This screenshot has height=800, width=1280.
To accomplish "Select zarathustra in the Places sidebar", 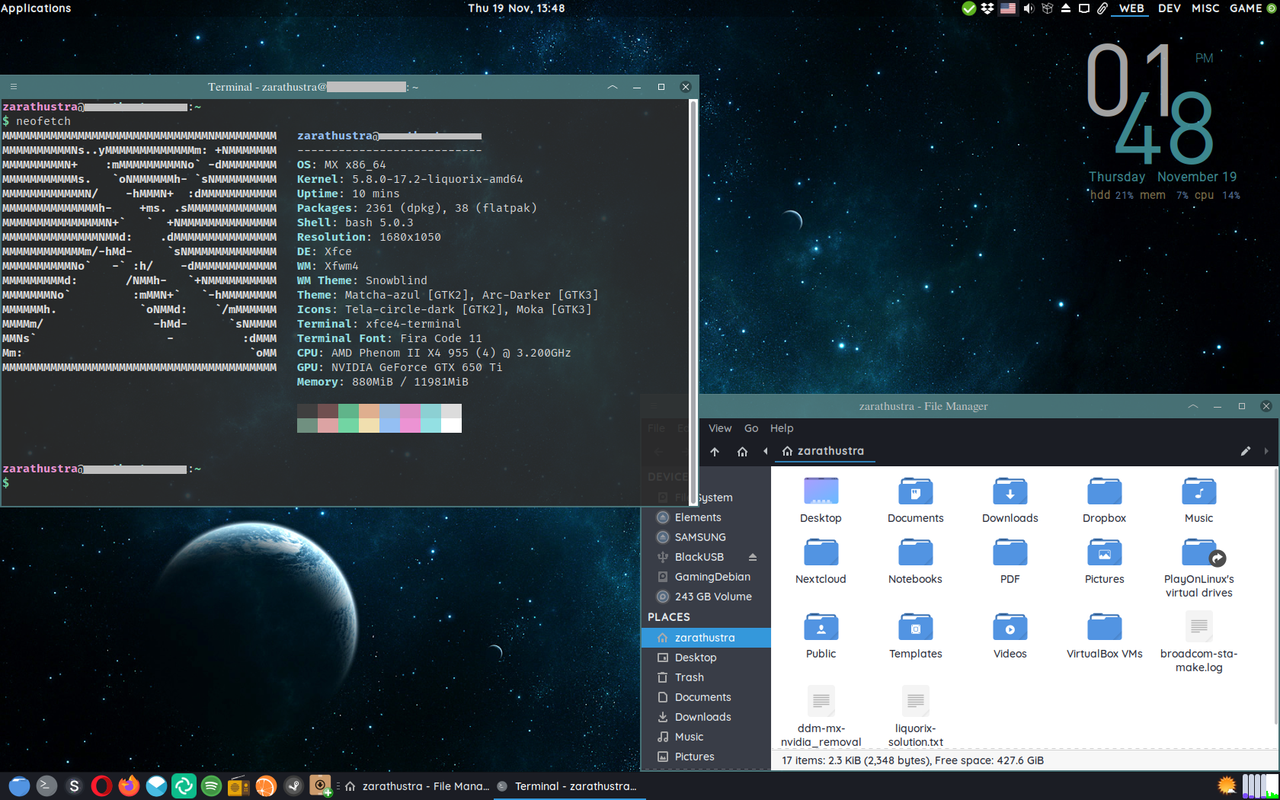I will coord(705,637).
